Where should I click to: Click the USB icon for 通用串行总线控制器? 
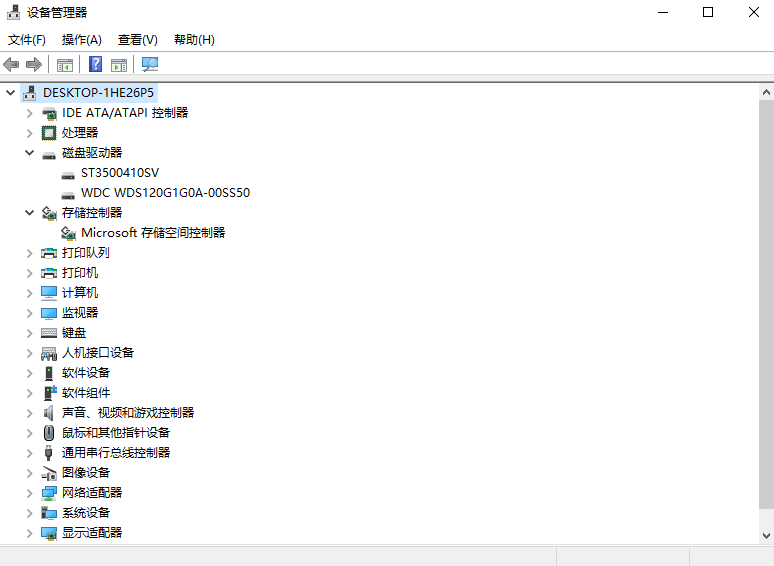click(x=48, y=453)
